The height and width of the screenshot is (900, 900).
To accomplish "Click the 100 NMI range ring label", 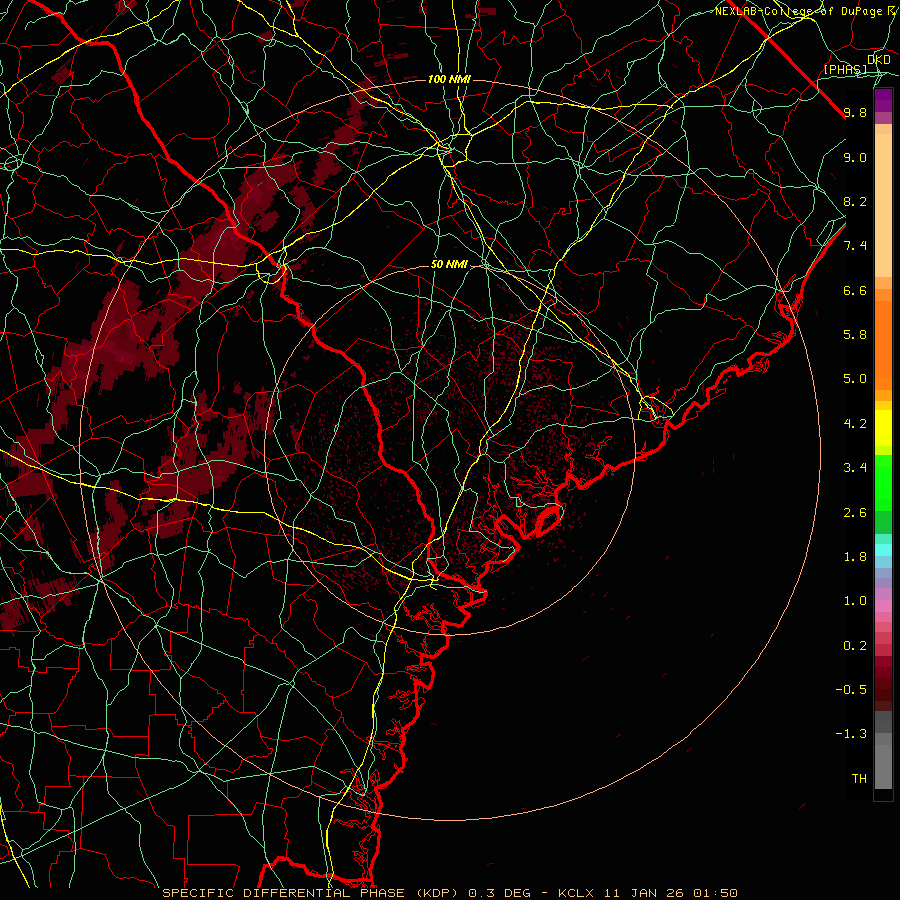I will point(449,79).
